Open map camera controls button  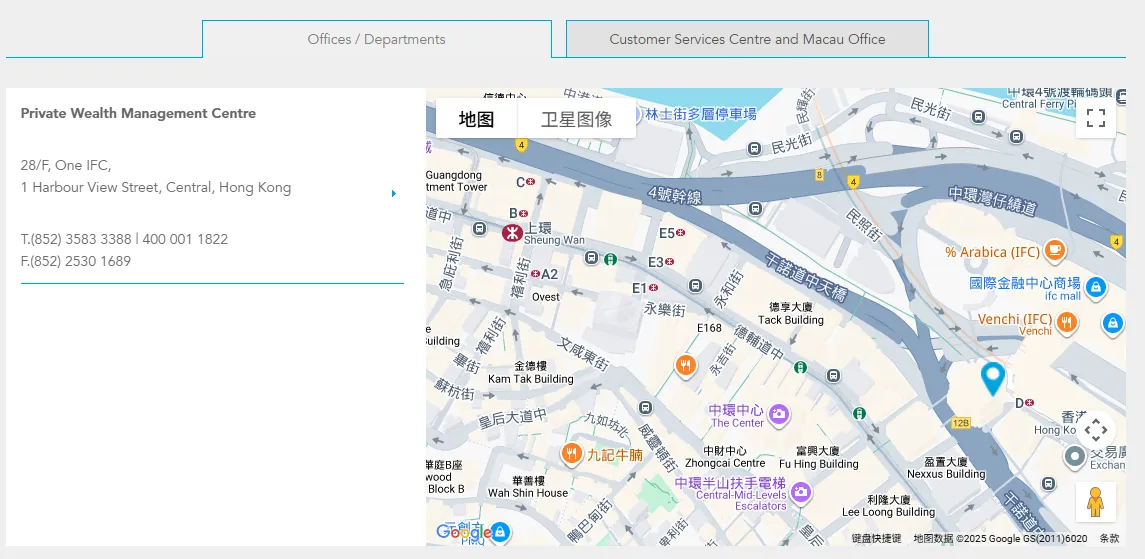1096,431
